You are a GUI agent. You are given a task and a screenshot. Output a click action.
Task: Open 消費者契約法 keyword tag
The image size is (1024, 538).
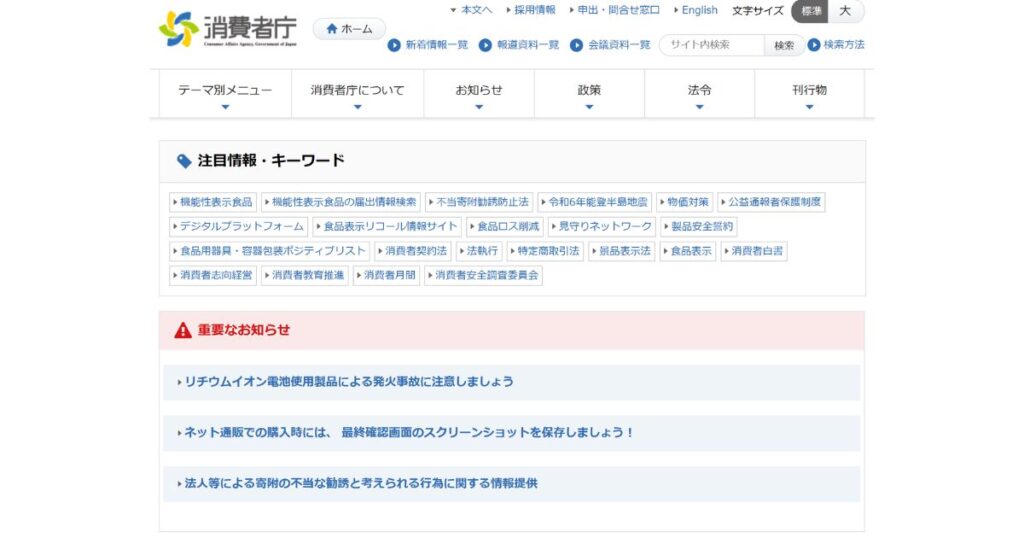[x=413, y=251]
